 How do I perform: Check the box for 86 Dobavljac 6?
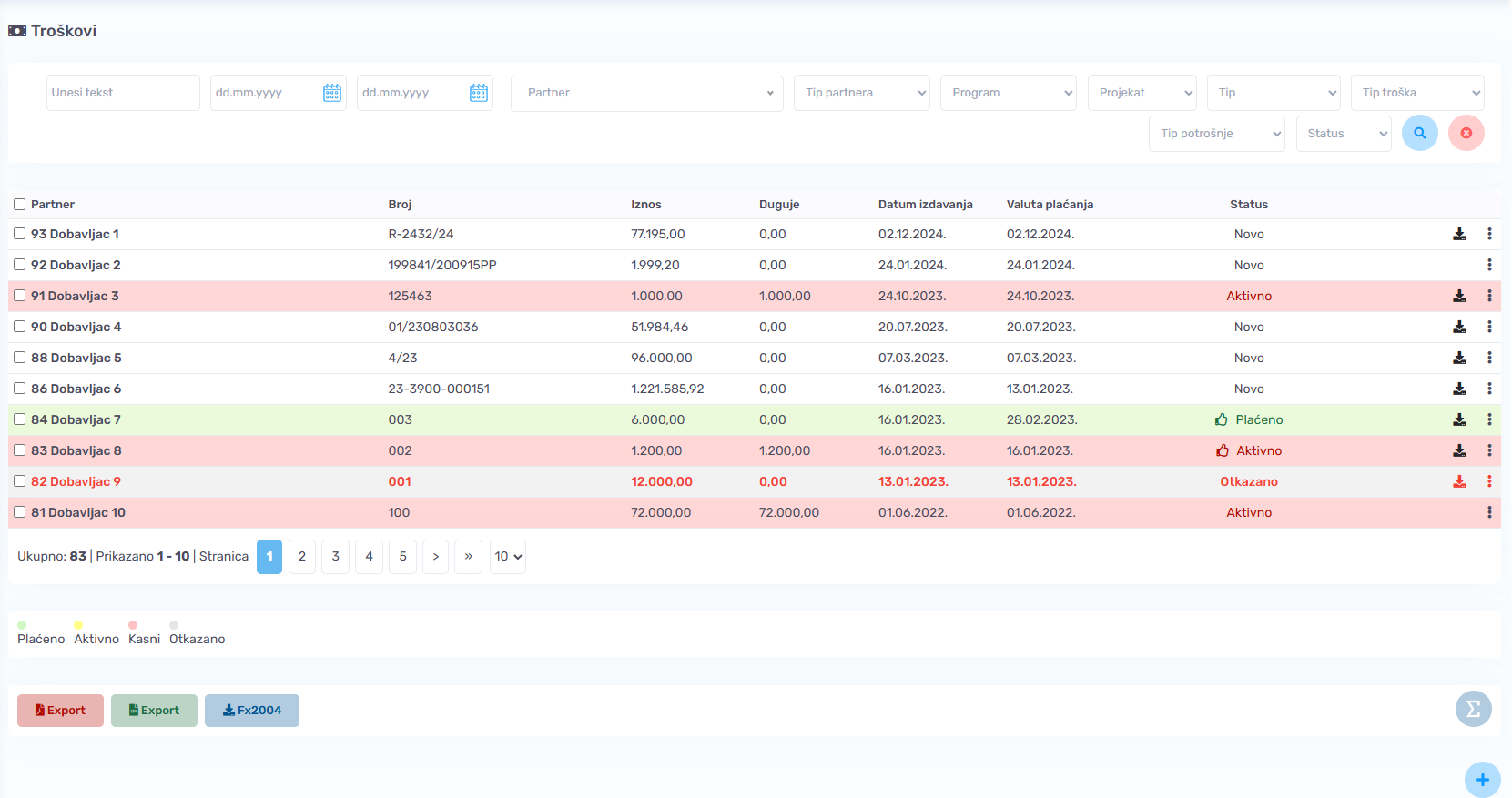pyautogui.click(x=19, y=388)
